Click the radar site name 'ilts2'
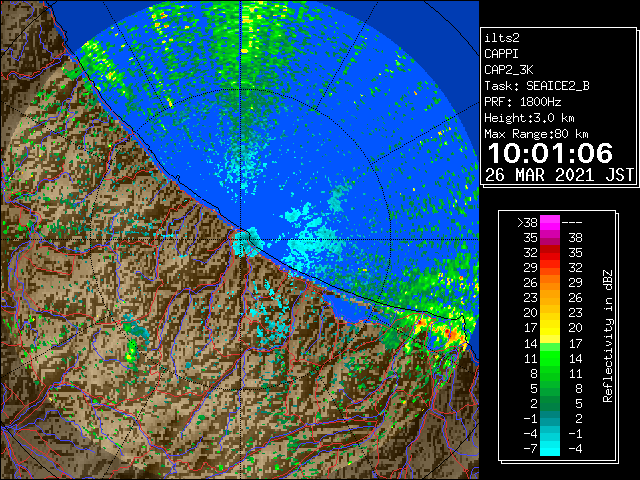Screen dimensions: 640x480 502,38
